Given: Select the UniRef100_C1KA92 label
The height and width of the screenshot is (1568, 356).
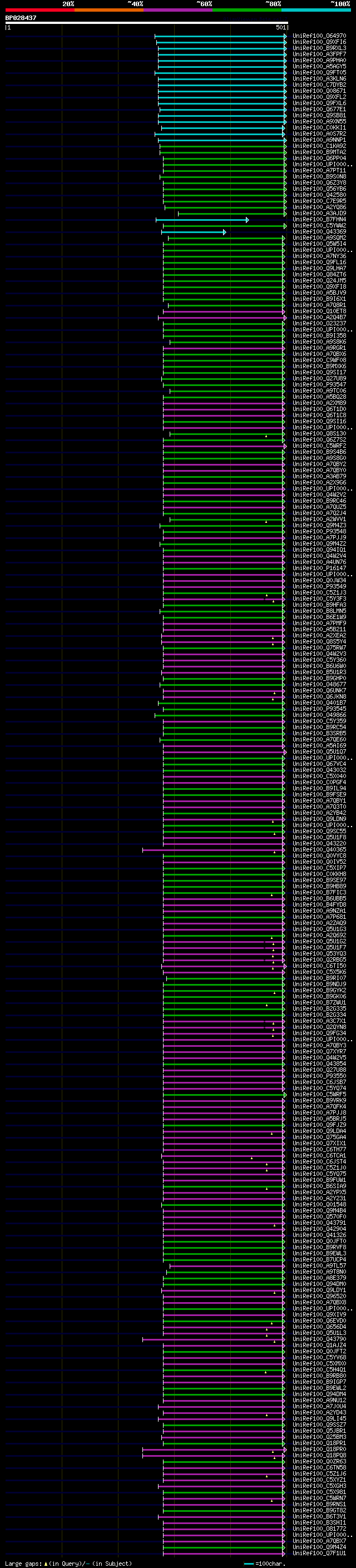Looking at the screenshot, I should pos(319,146).
